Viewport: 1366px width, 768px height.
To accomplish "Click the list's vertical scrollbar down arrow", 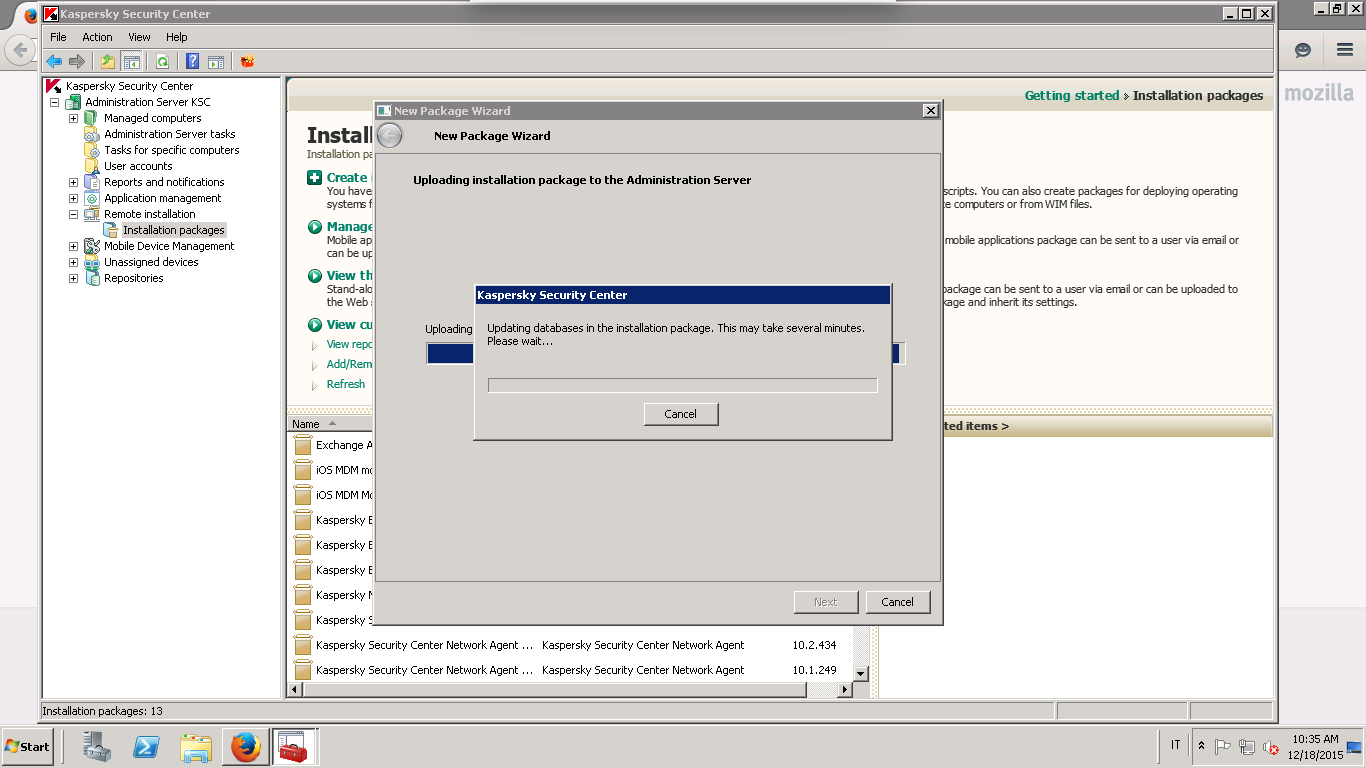I will coord(861,674).
